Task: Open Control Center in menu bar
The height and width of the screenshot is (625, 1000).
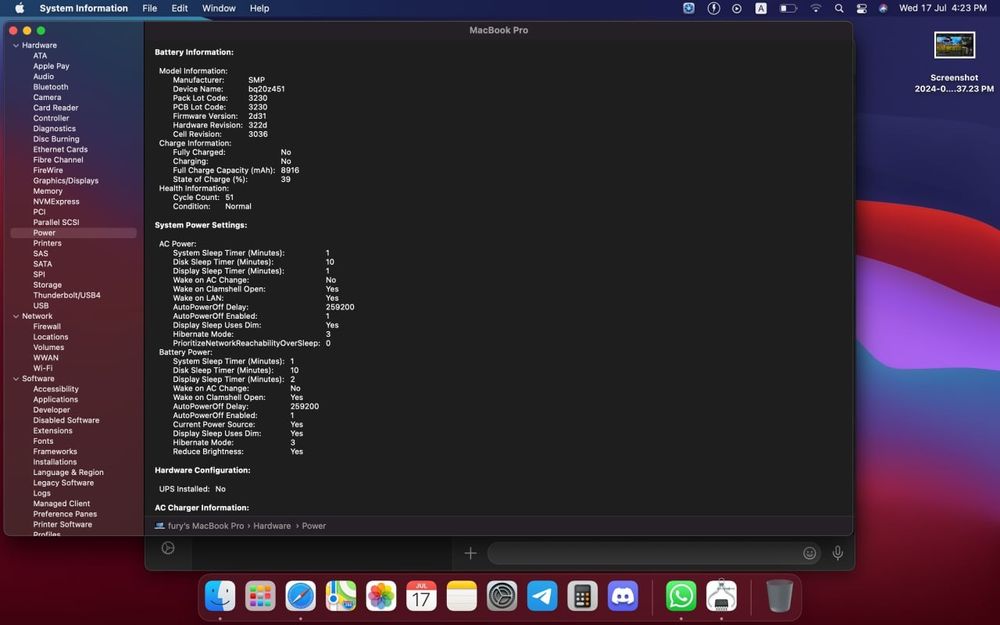Action: click(862, 8)
